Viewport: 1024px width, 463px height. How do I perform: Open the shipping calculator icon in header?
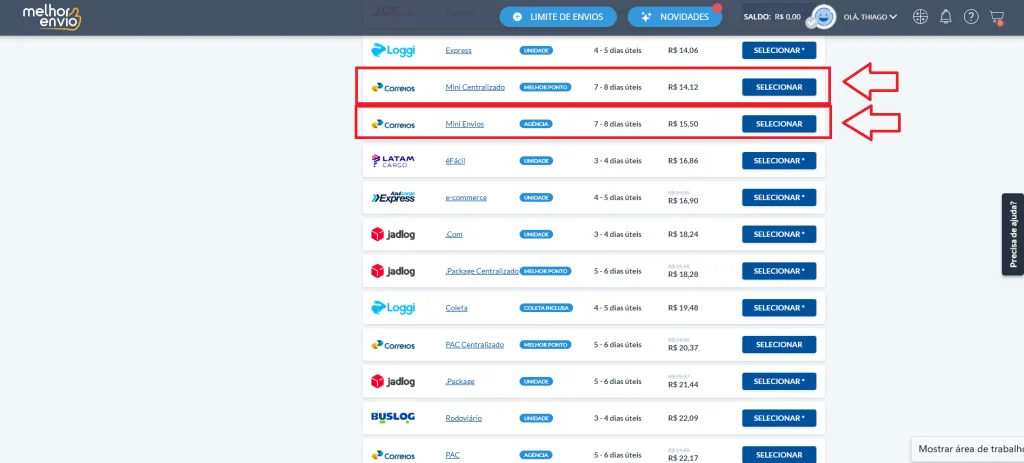(920, 17)
